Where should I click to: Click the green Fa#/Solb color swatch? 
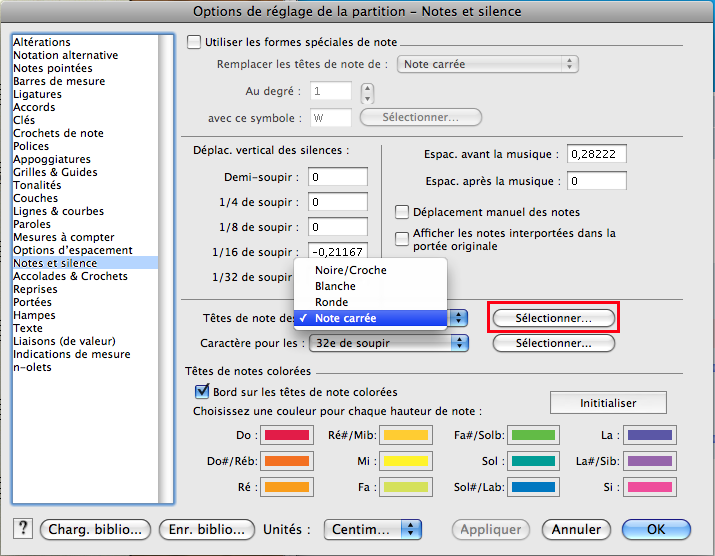click(x=531, y=435)
